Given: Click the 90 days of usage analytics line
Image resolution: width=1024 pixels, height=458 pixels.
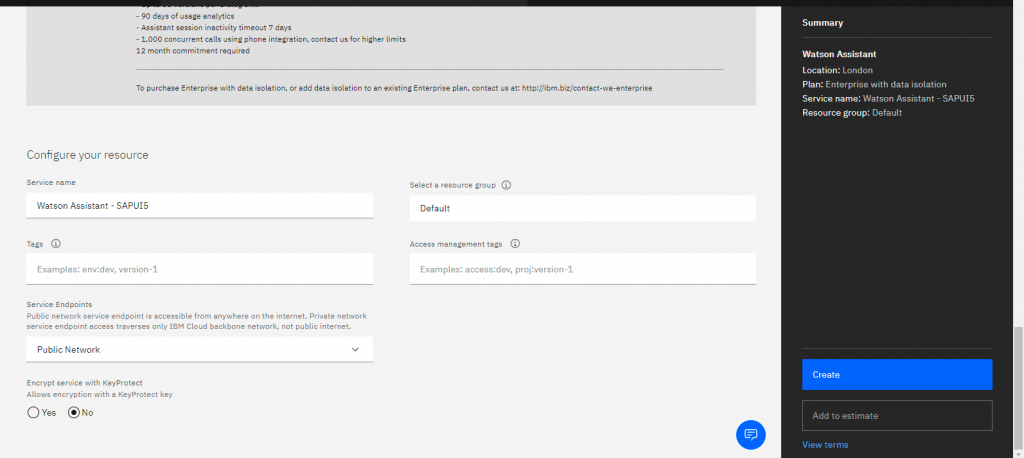Looking at the screenshot, I should (x=185, y=16).
